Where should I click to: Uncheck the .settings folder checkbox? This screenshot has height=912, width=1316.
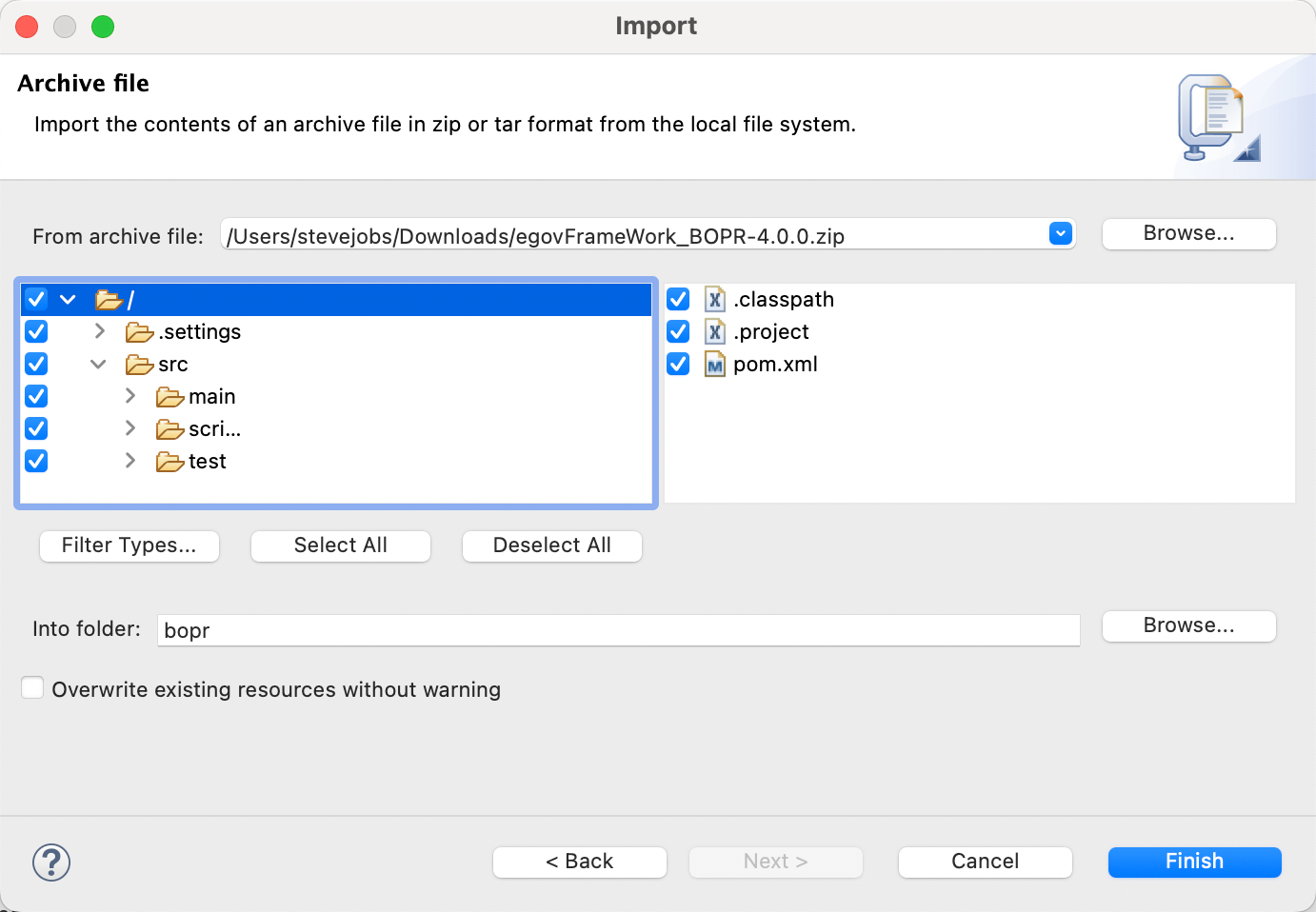36,332
